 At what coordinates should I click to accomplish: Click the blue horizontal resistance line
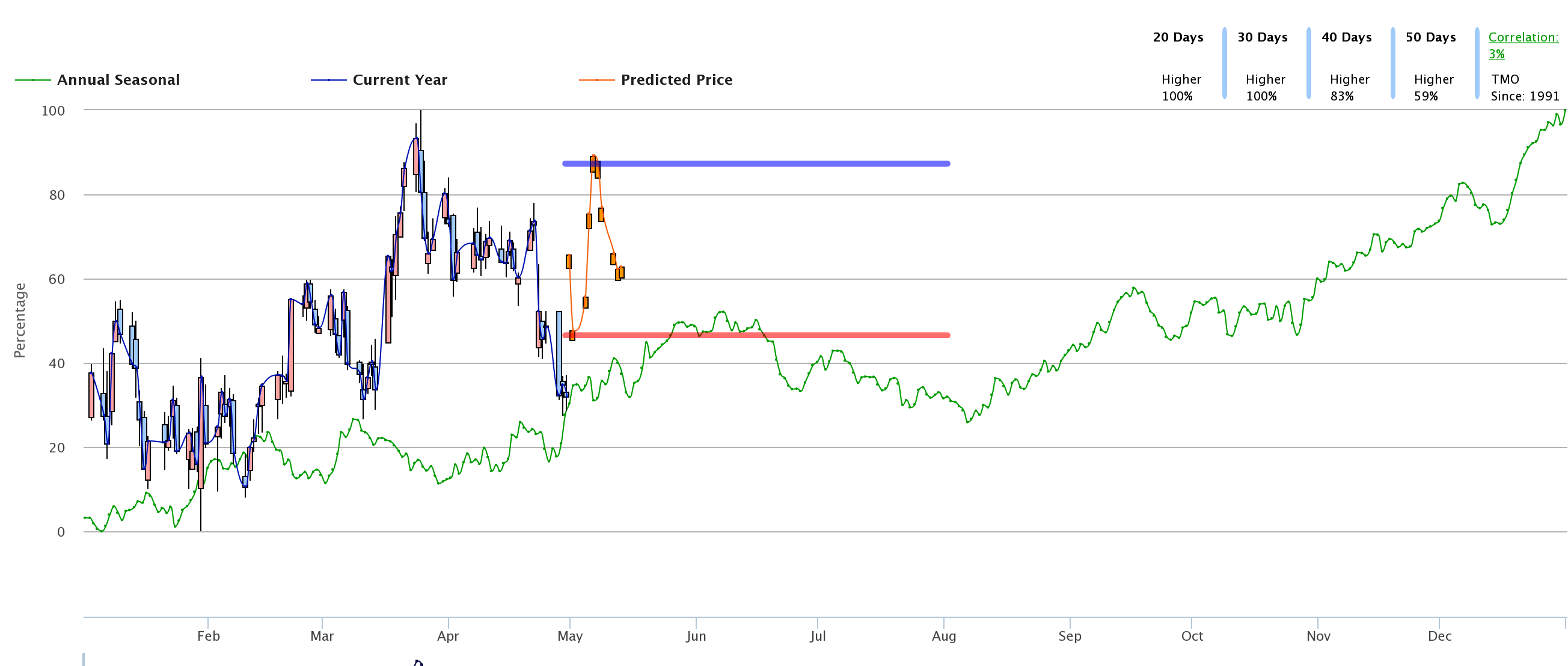coord(756,163)
